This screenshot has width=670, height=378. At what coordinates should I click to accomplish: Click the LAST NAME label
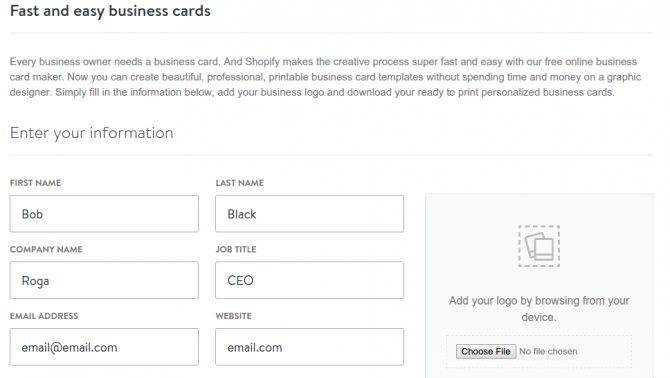(x=240, y=183)
